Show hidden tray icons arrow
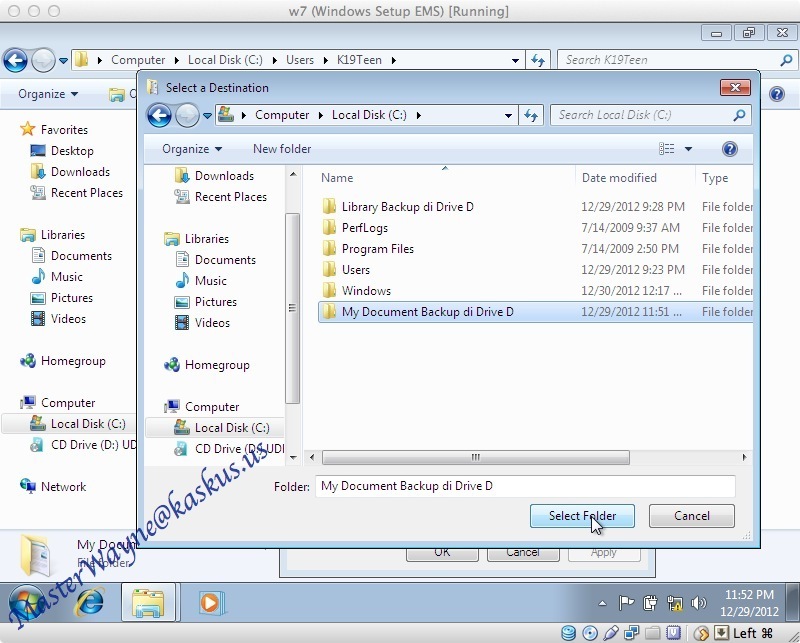 [x=603, y=604]
